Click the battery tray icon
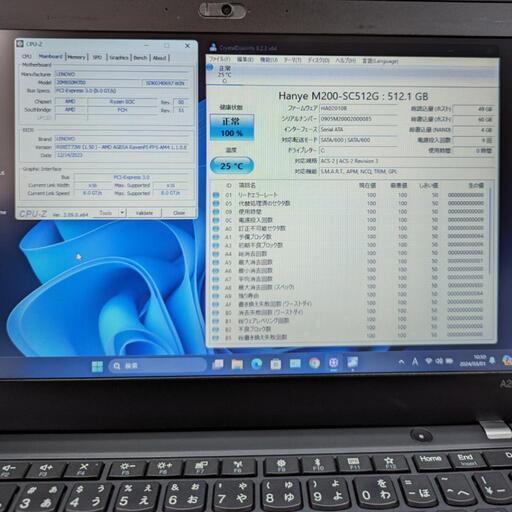This screenshot has width=512, height=512. [x=449, y=361]
